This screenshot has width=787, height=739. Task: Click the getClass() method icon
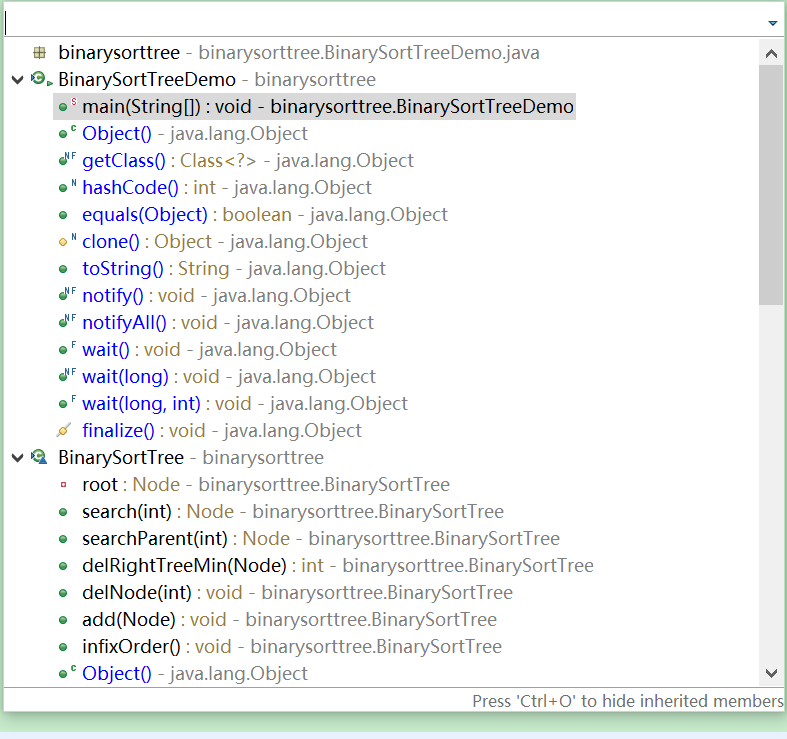[67, 160]
